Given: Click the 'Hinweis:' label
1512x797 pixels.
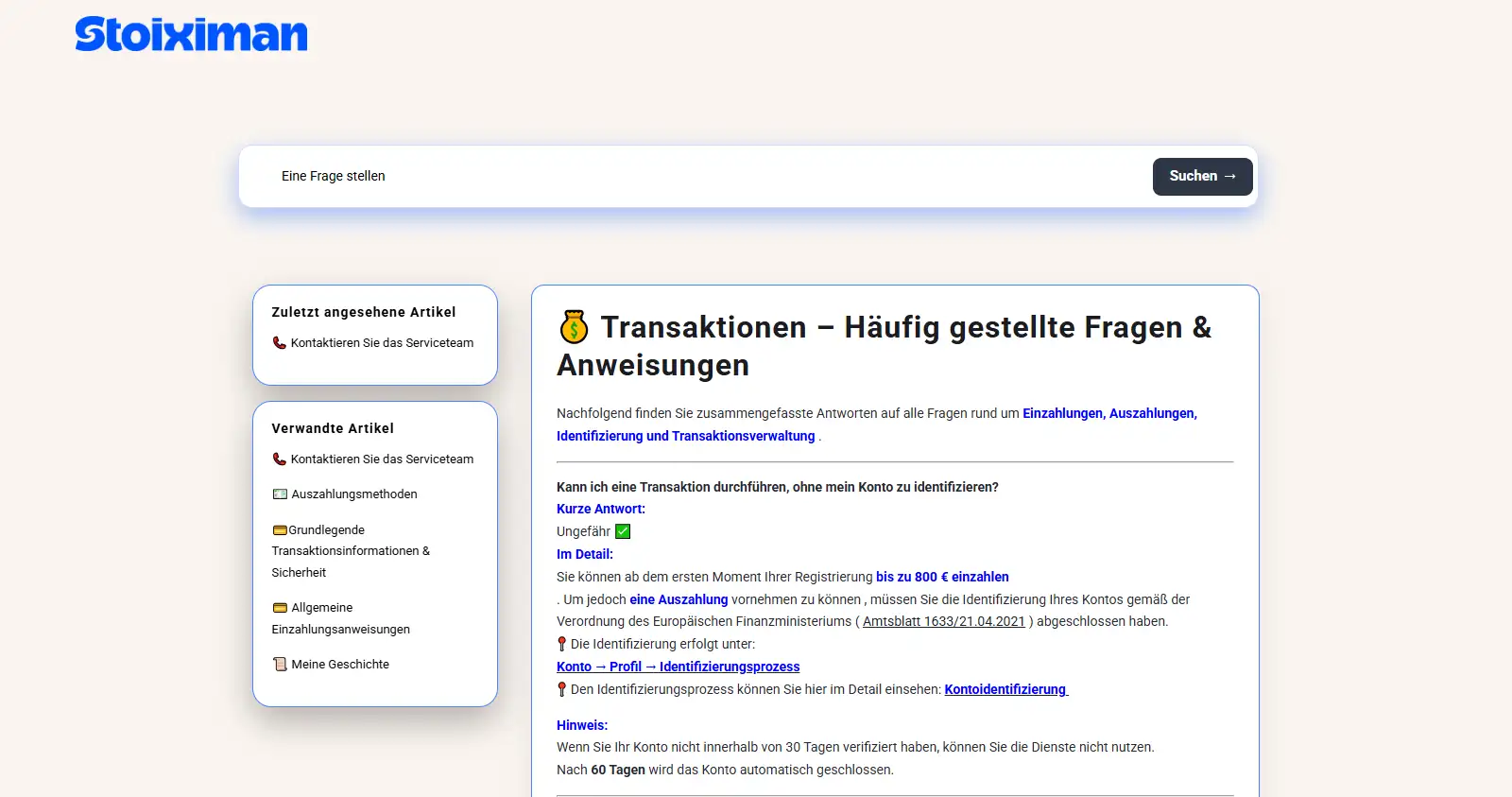Looking at the screenshot, I should [x=582, y=725].
